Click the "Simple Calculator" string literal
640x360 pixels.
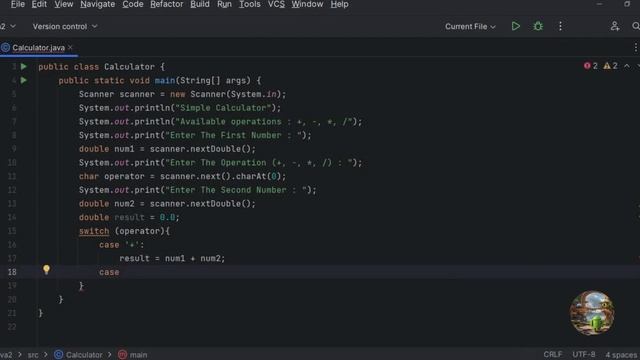click(223, 108)
